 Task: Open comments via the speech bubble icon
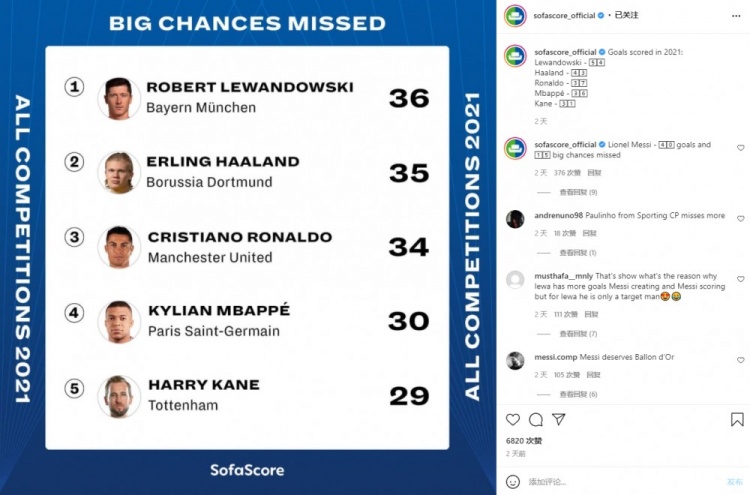point(536,420)
